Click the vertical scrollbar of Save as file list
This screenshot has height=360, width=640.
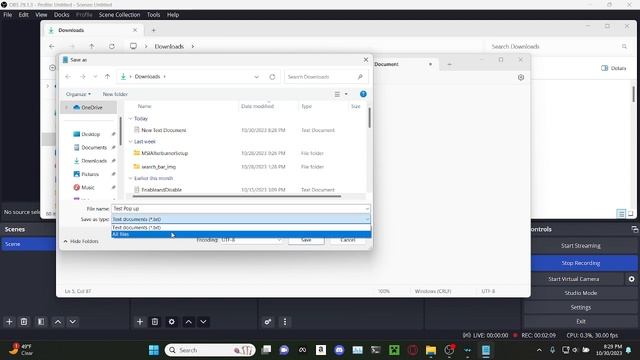(x=369, y=118)
